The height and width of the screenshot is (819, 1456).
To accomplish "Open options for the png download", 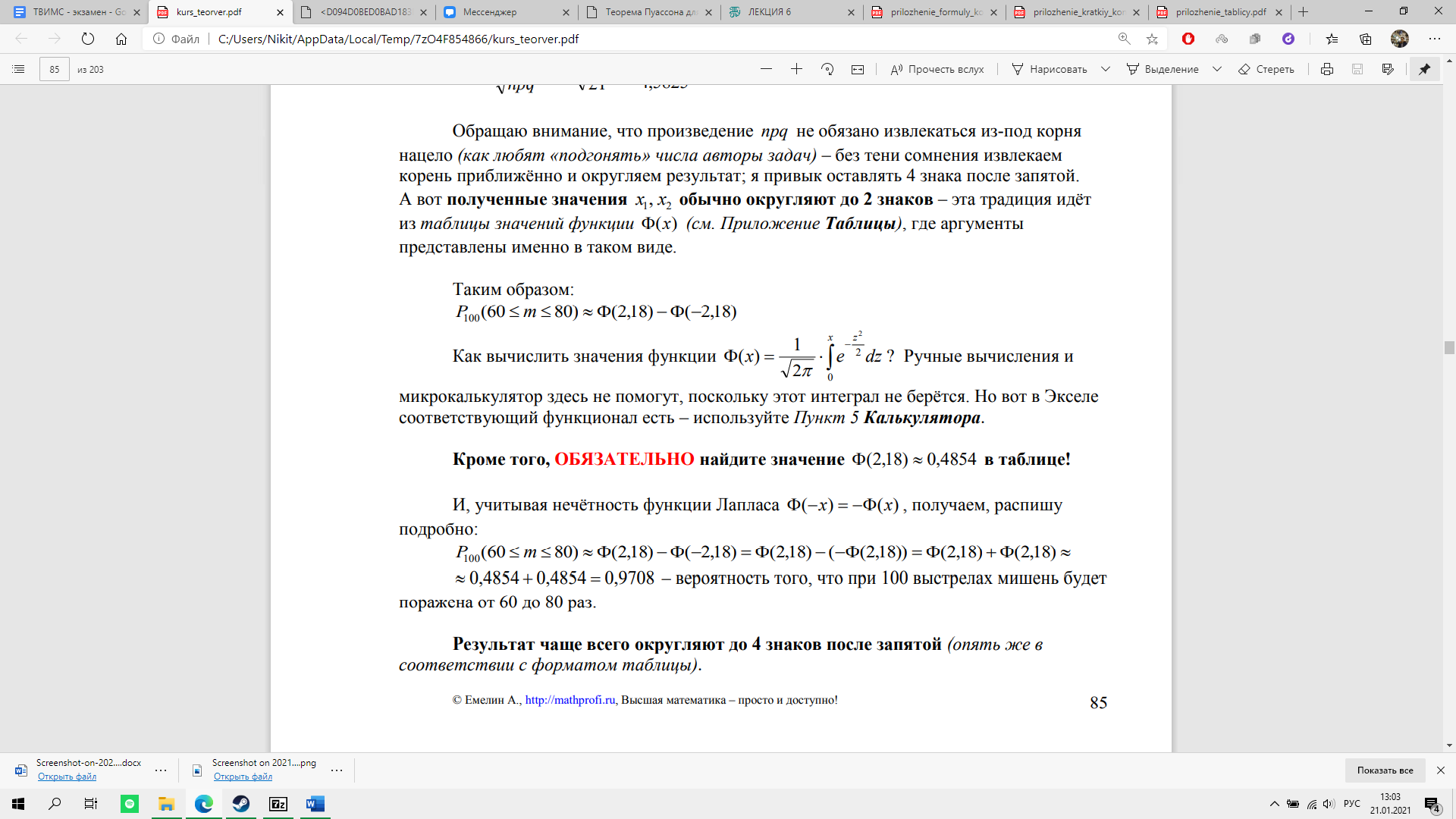I will pos(337,770).
